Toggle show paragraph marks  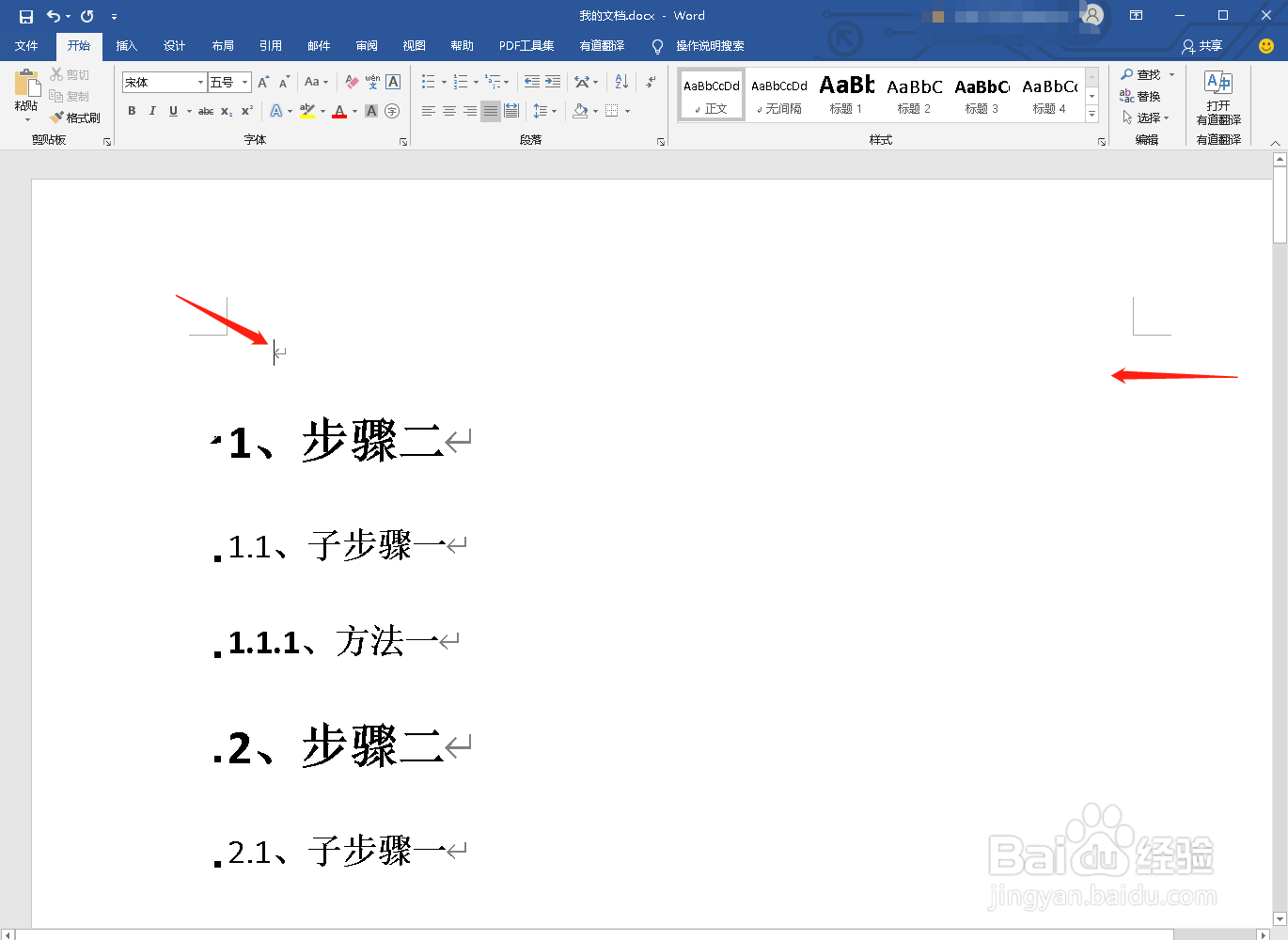pyautogui.click(x=651, y=82)
